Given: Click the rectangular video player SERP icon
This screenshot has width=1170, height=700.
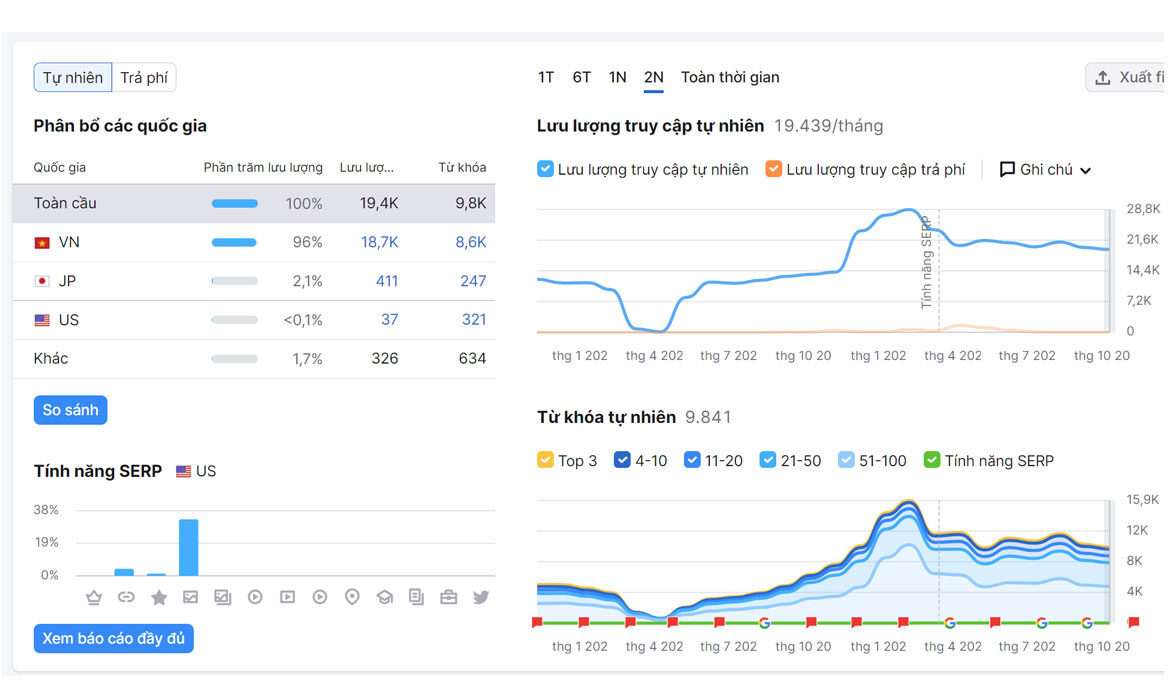Looking at the screenshot, I should (287, 597).
